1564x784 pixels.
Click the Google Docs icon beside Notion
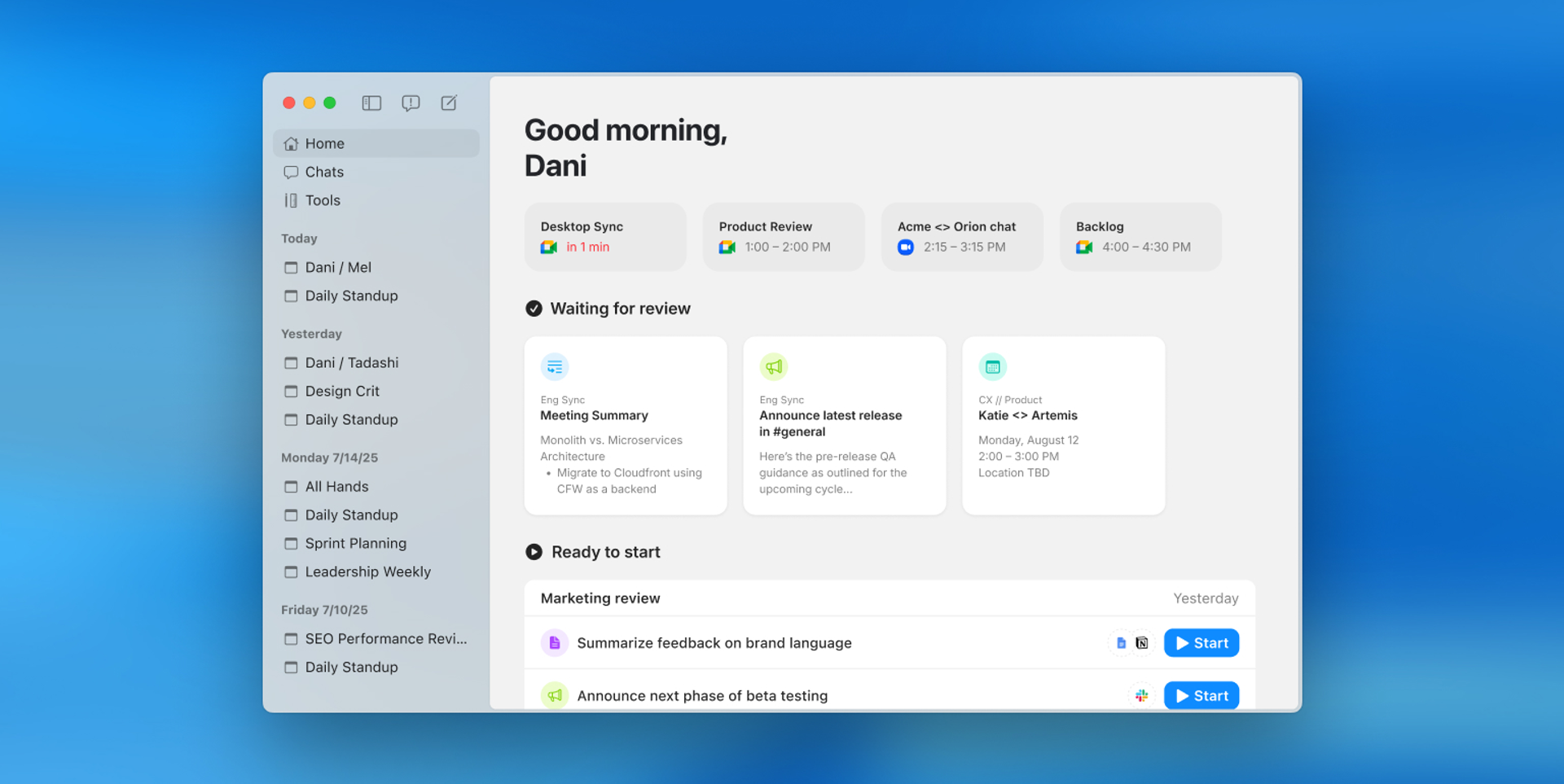click(x=1121, y=643)
